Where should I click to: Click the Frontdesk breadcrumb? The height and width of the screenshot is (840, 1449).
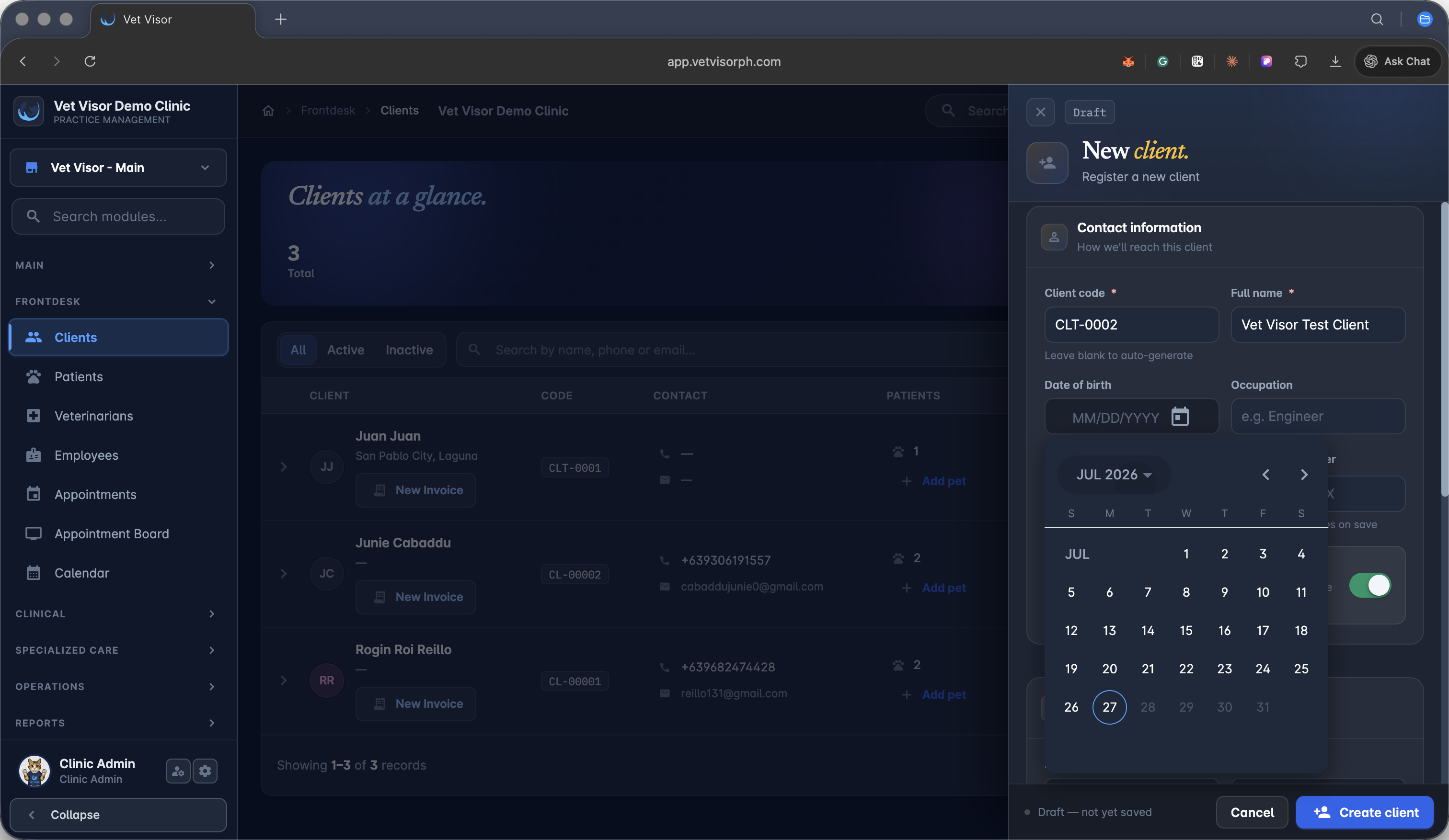pyautogui.click(x=328, y=110)
